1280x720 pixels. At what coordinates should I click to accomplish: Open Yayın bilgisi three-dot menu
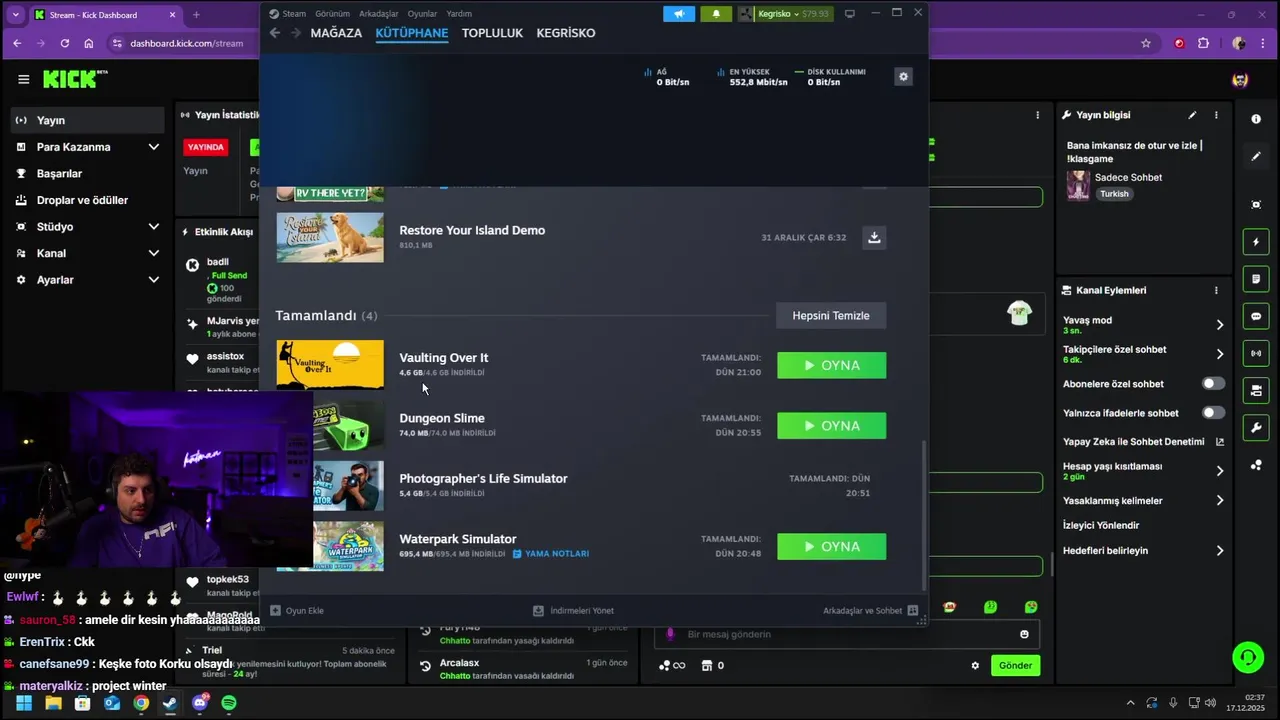coord(1216,115)
